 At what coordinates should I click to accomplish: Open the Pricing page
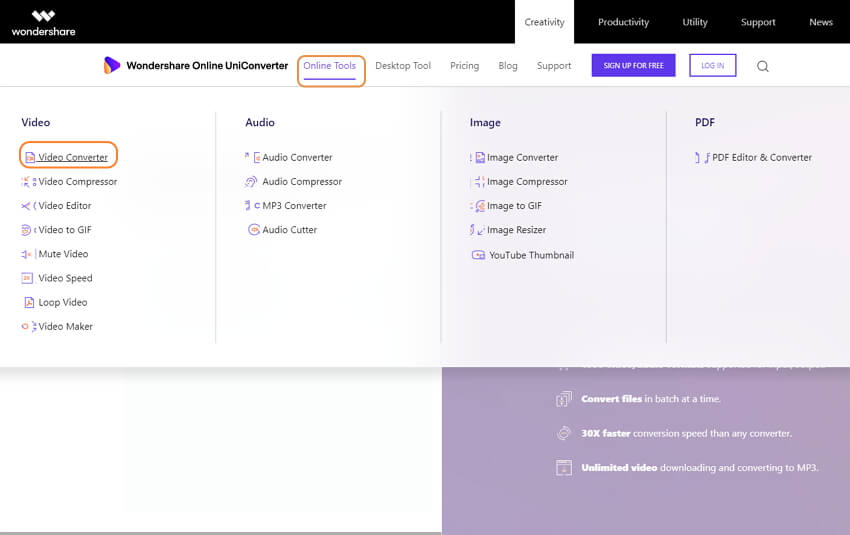[465, 66]
